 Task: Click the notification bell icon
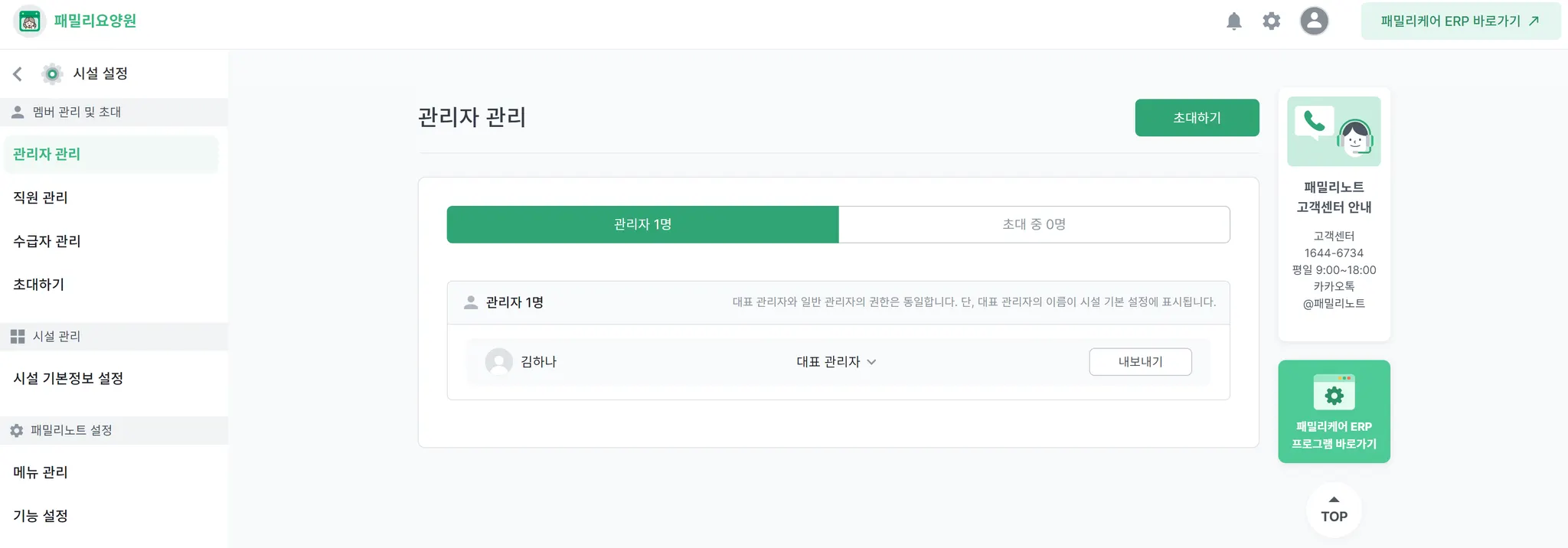[1233, 21]
